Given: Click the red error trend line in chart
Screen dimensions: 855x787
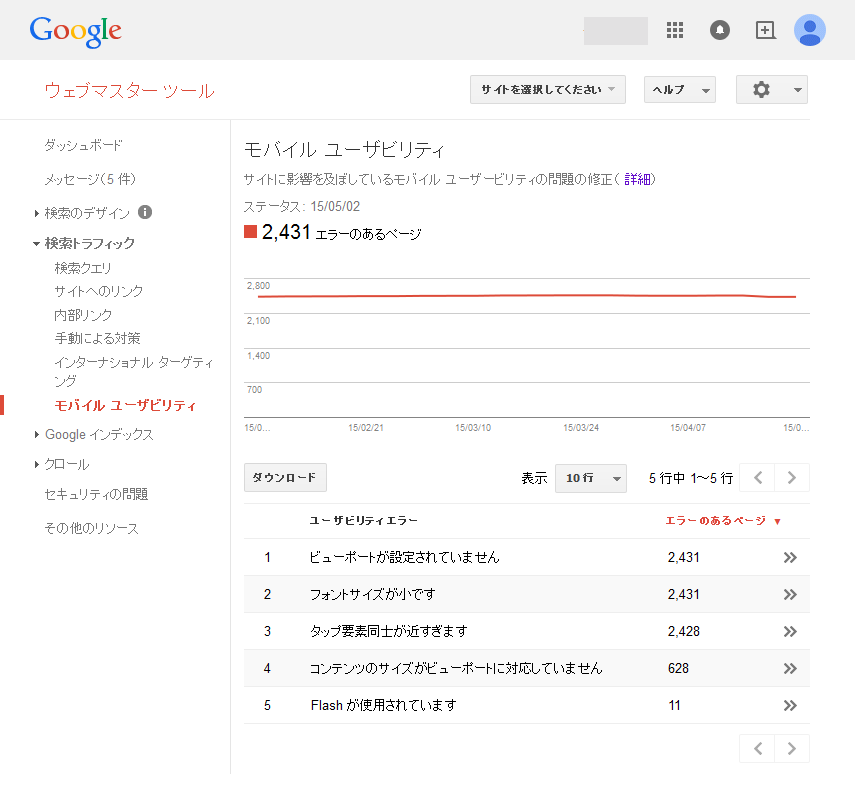Looking at the screenshot, I should (x=527, y=296).
